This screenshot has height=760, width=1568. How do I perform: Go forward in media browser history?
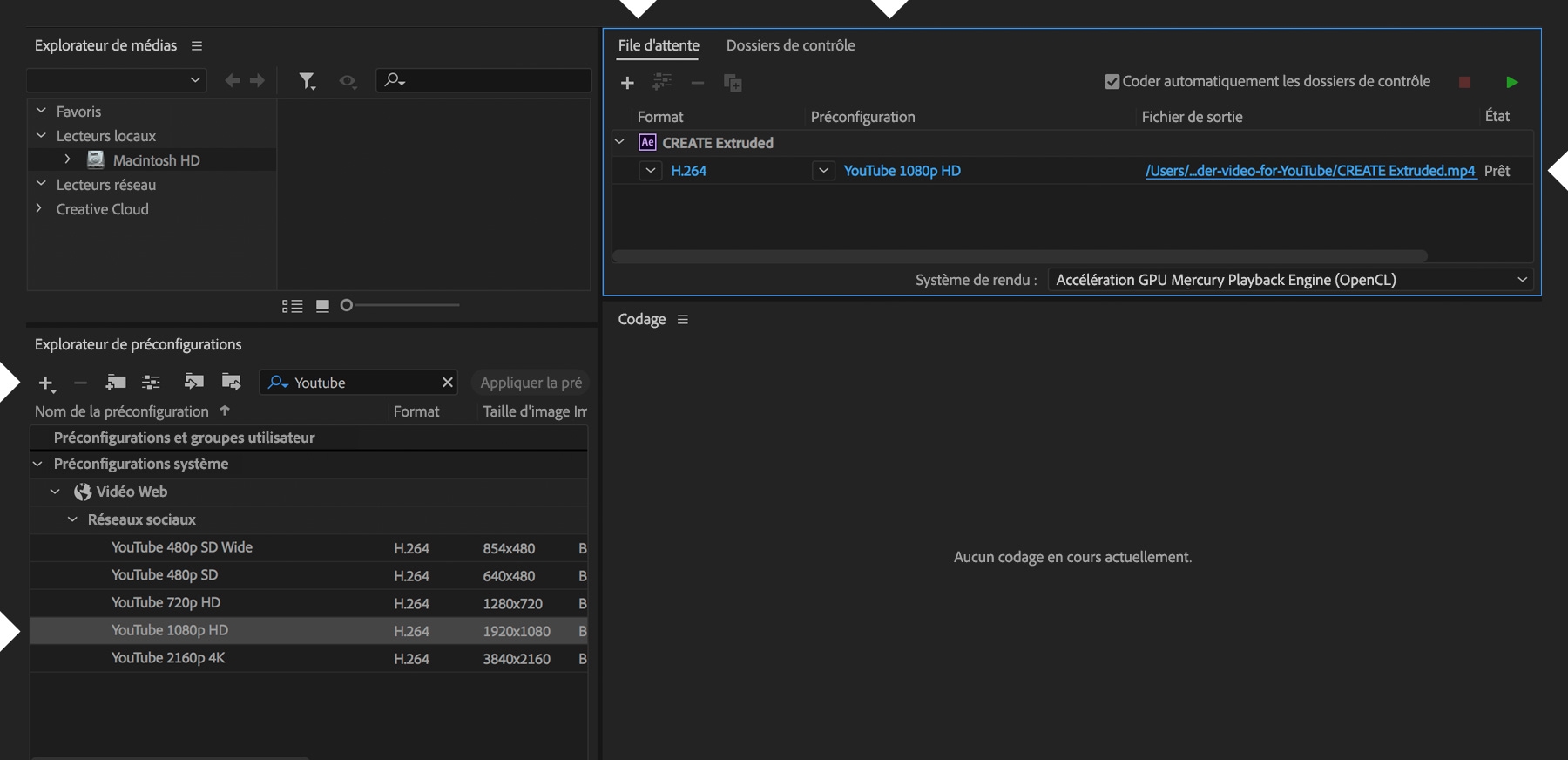point(257,80)
